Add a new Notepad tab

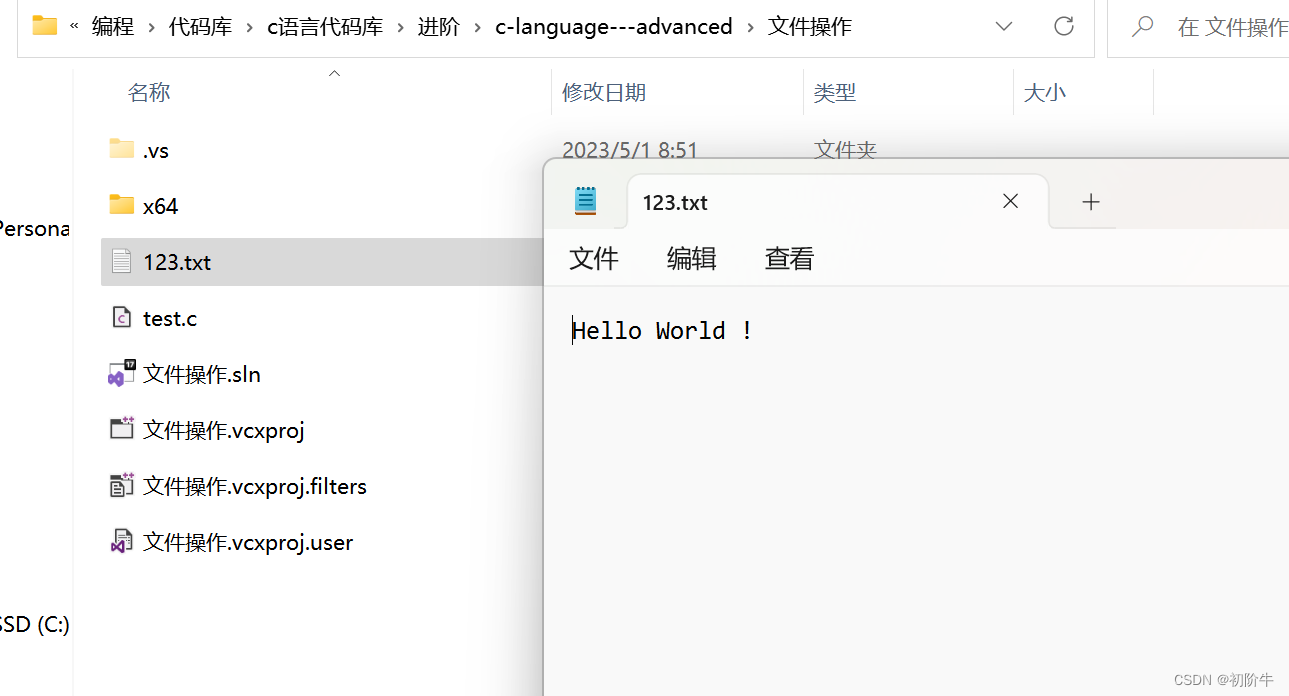click(x=1091, y=202)
